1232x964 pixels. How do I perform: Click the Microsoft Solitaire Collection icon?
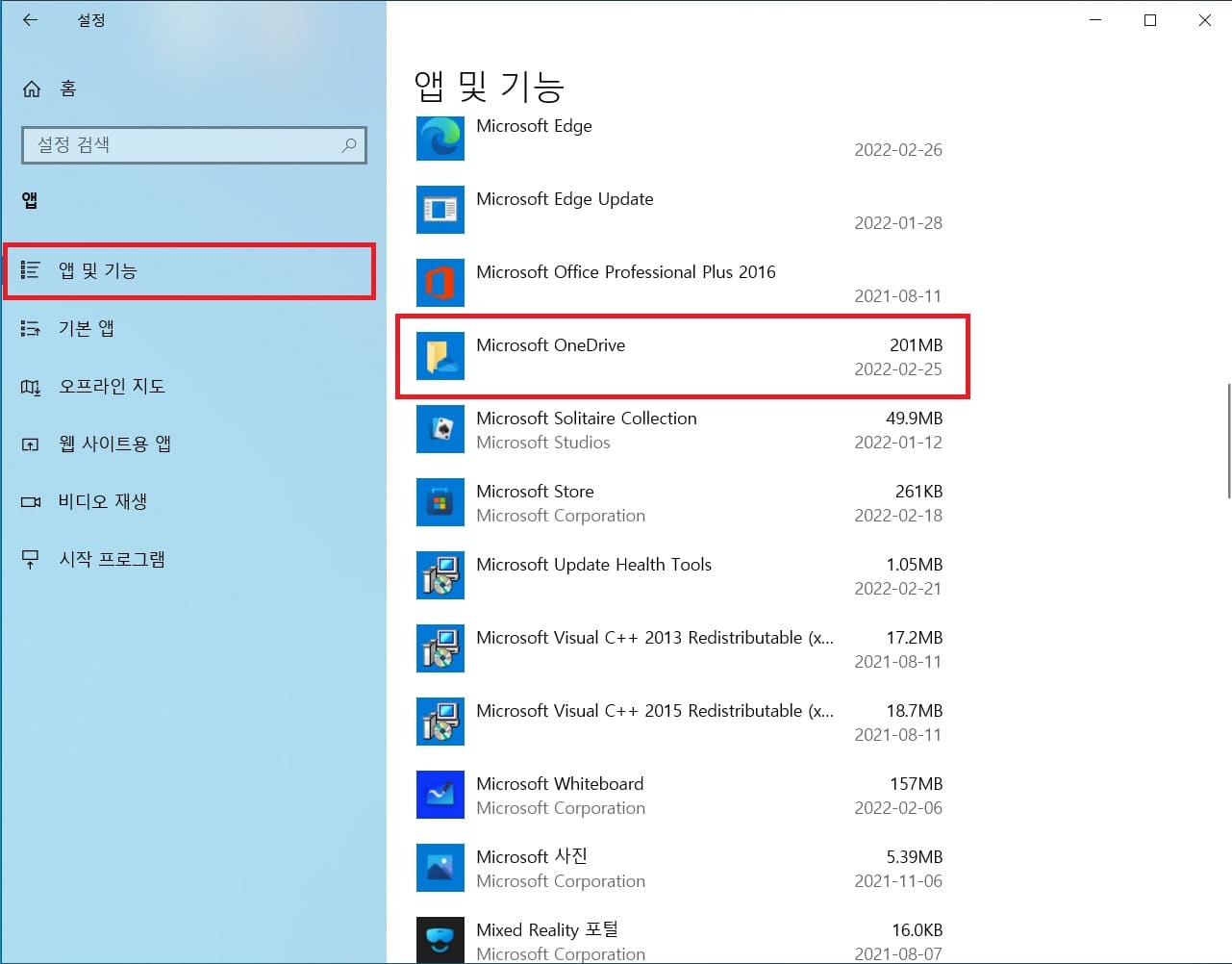coord(440,429)
